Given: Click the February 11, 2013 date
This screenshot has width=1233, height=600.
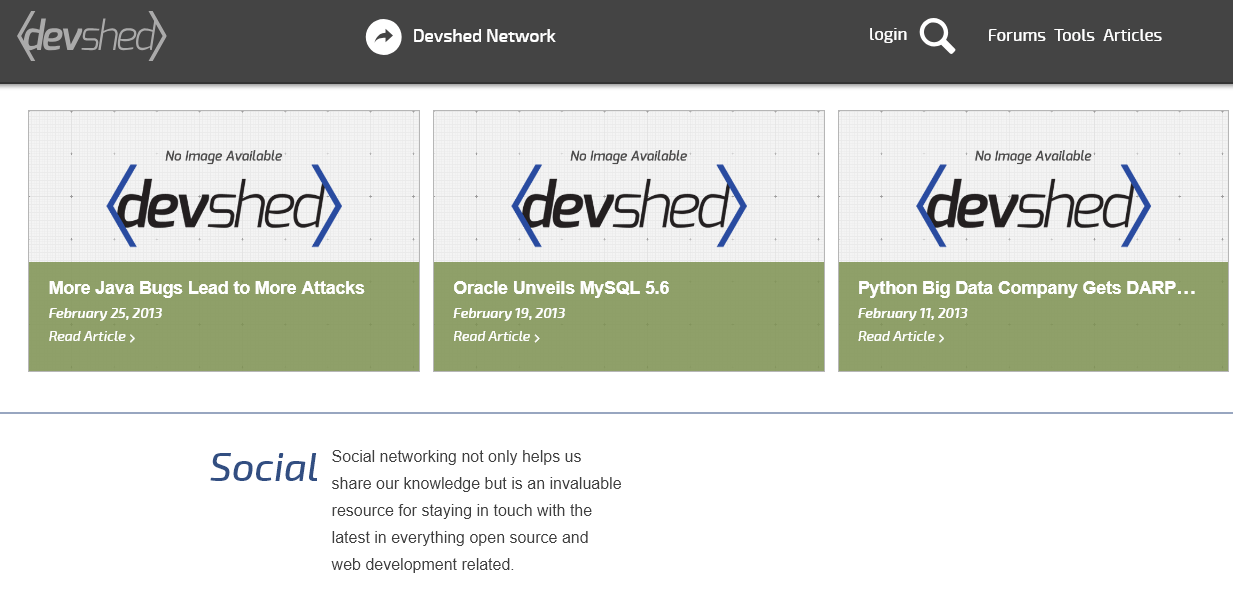Looking at the screenshot, I should click(x=912, y=313).
